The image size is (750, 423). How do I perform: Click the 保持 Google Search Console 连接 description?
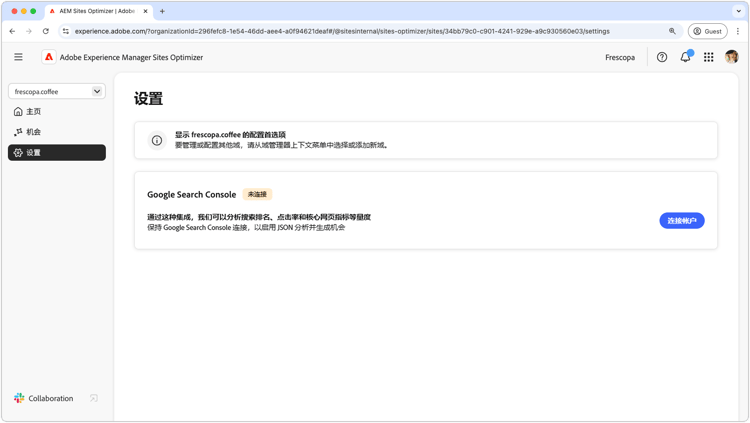tap(246, 227)
